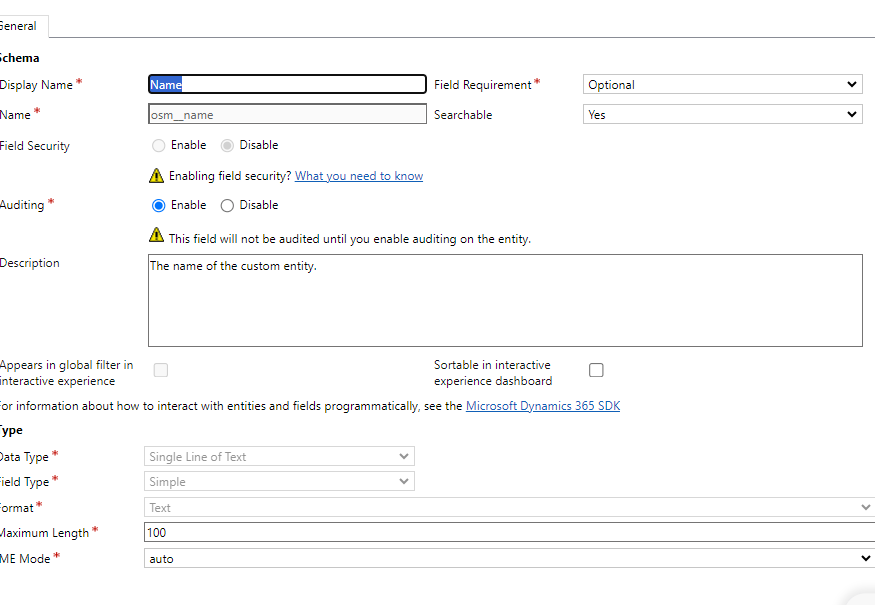Click into the Description text area
Image resolution: width=875 pixels, height=605 pixels.
tap(504, 300)
